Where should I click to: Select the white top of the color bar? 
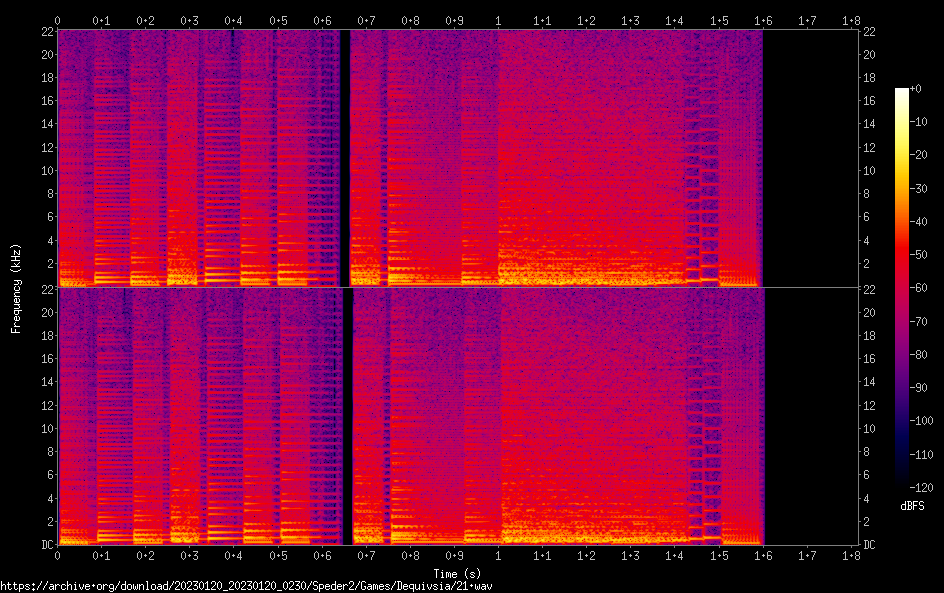click(x=902, y=91)
